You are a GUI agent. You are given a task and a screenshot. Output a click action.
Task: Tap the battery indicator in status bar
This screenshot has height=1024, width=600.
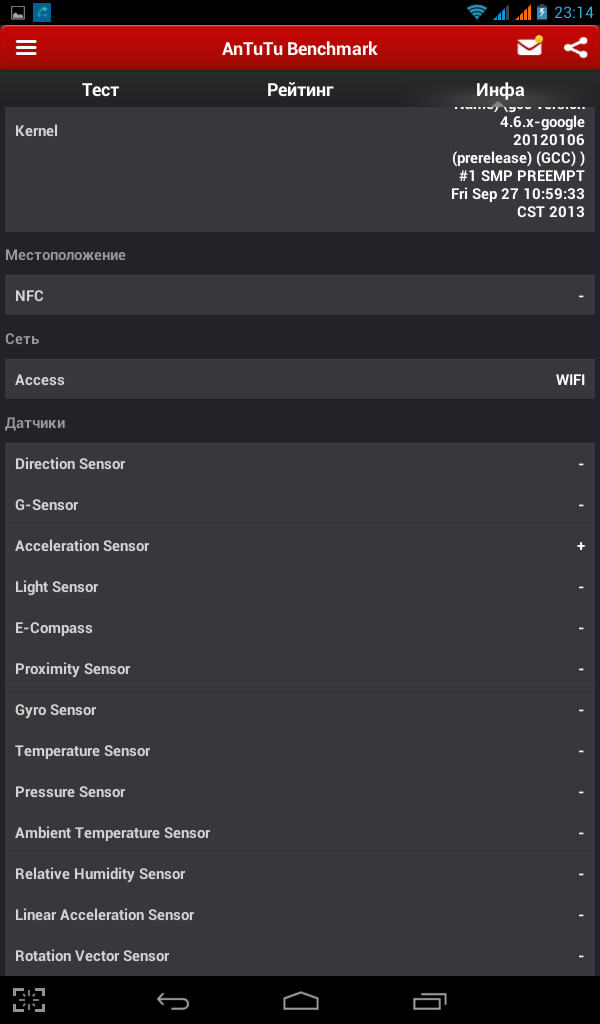click(542, 12)
